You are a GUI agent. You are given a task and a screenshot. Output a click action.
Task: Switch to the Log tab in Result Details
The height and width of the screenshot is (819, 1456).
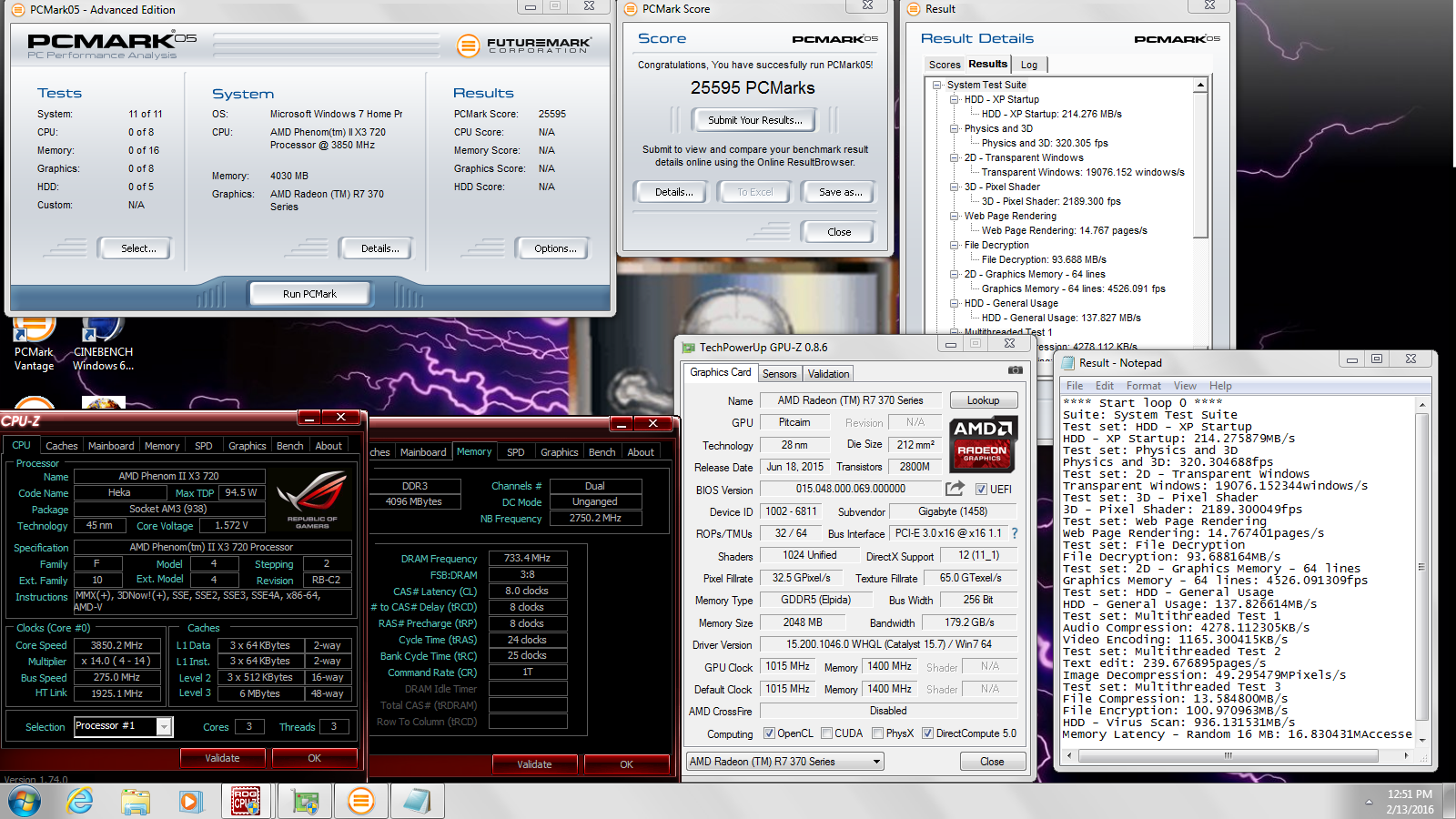(1029, 65)
